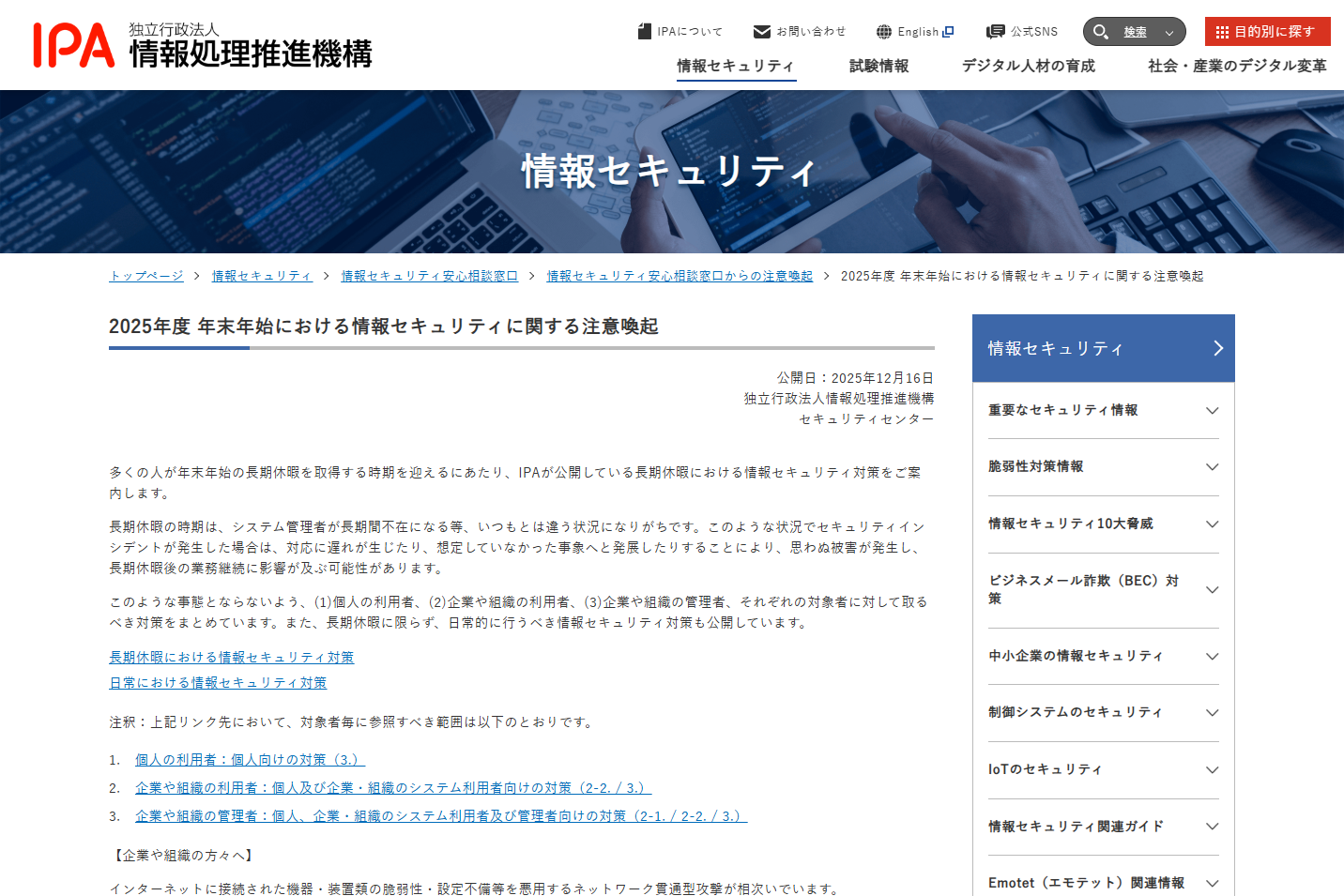The image size is (1344, 896).
Task: Open 日常における情報セキュリティ対策 link
Action: coord(217,682)
